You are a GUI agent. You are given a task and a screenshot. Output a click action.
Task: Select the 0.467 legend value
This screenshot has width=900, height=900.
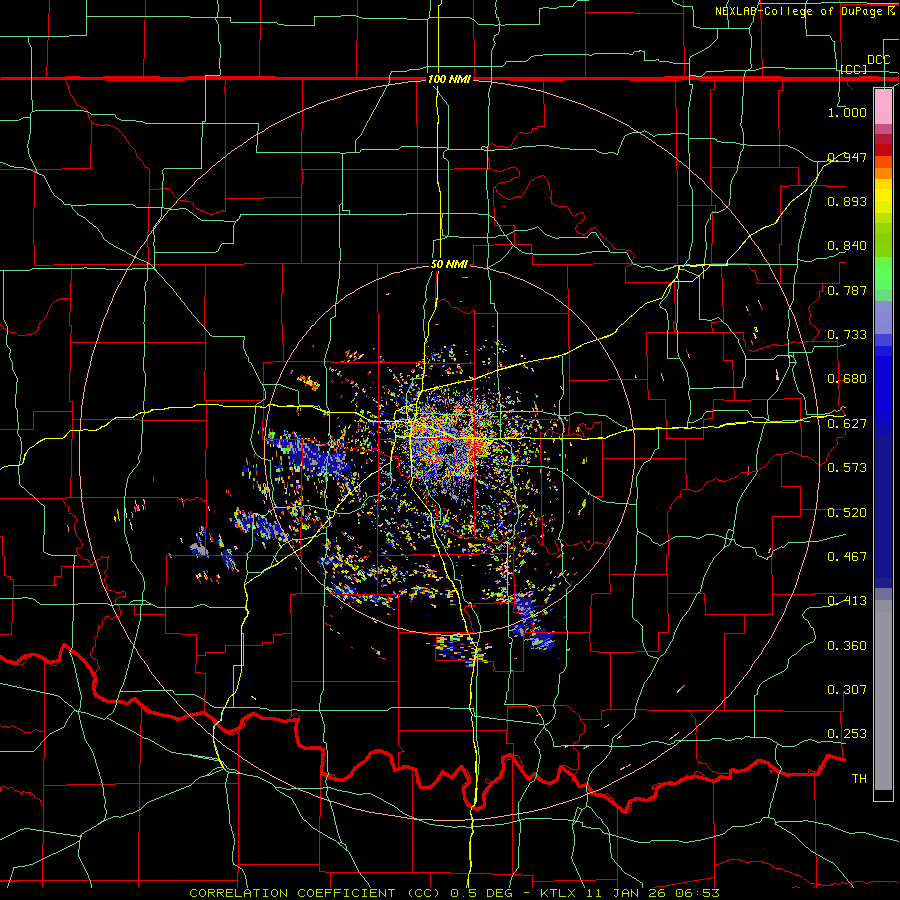(847, 557)
